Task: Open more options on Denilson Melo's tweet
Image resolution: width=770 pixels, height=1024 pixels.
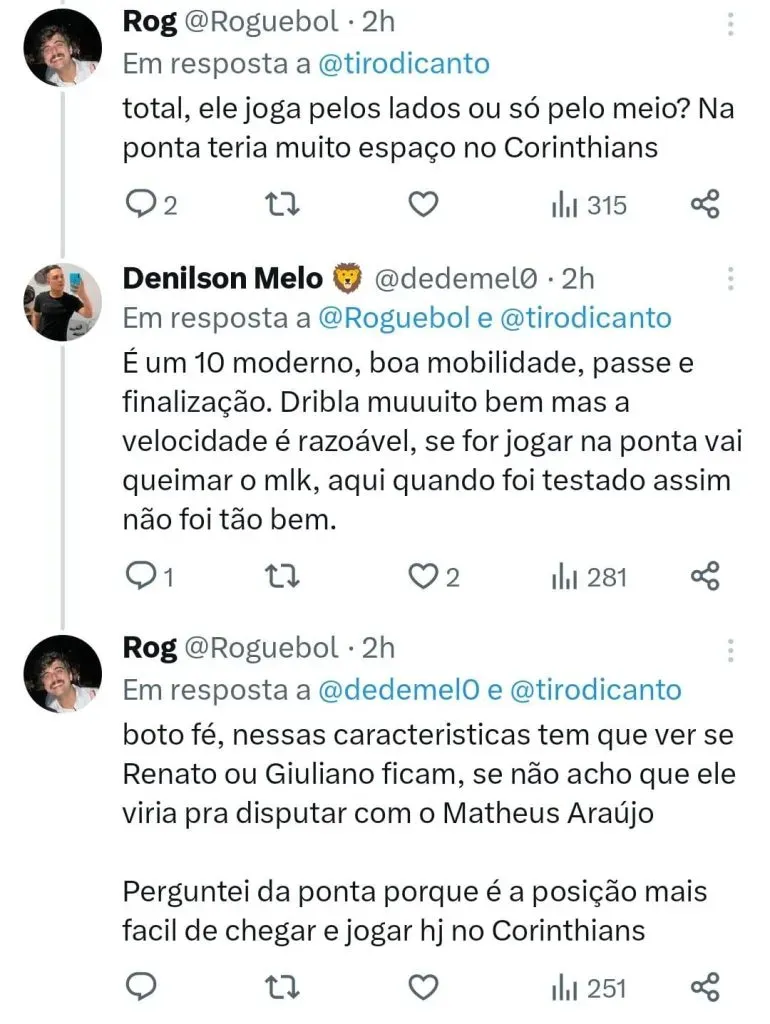Action: (731, 278)
